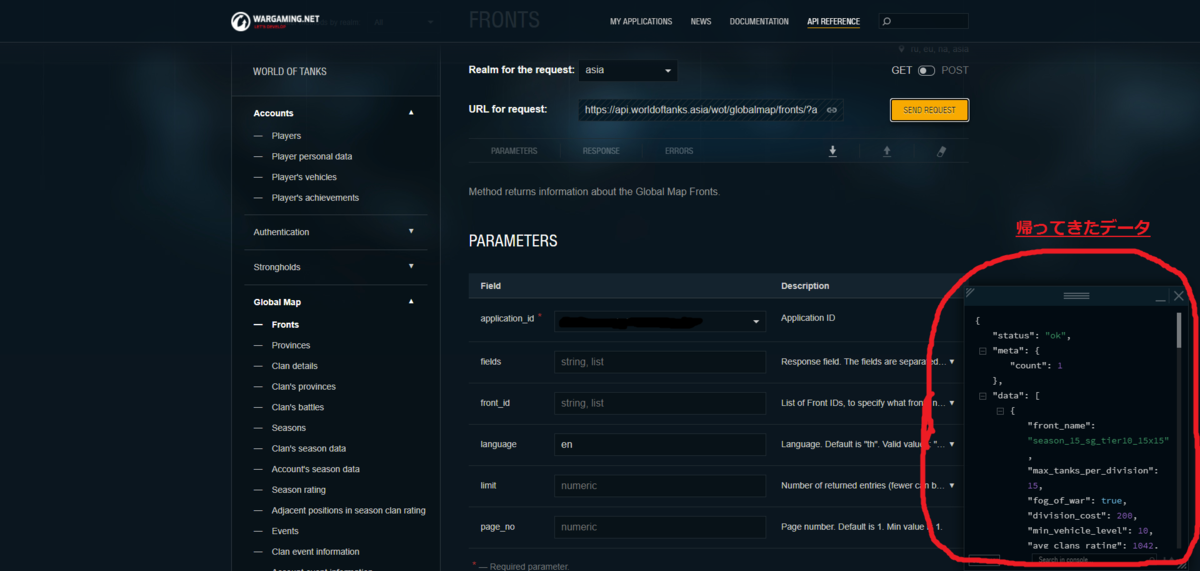Open Clan event information link
The image size is (1200, 571).
315,552
